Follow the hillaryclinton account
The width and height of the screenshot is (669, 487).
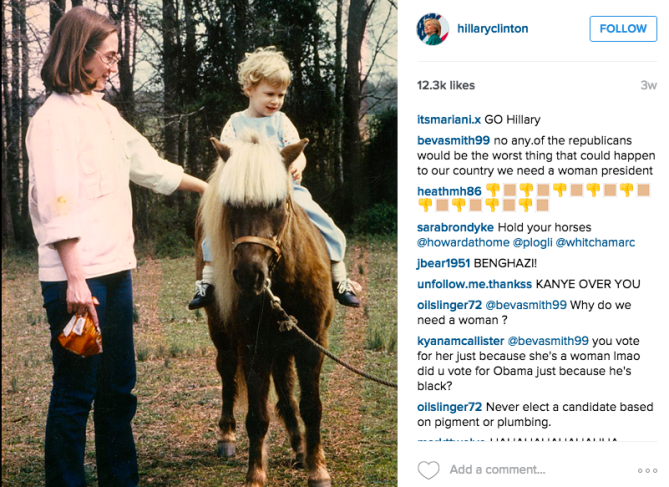point(623,29)
